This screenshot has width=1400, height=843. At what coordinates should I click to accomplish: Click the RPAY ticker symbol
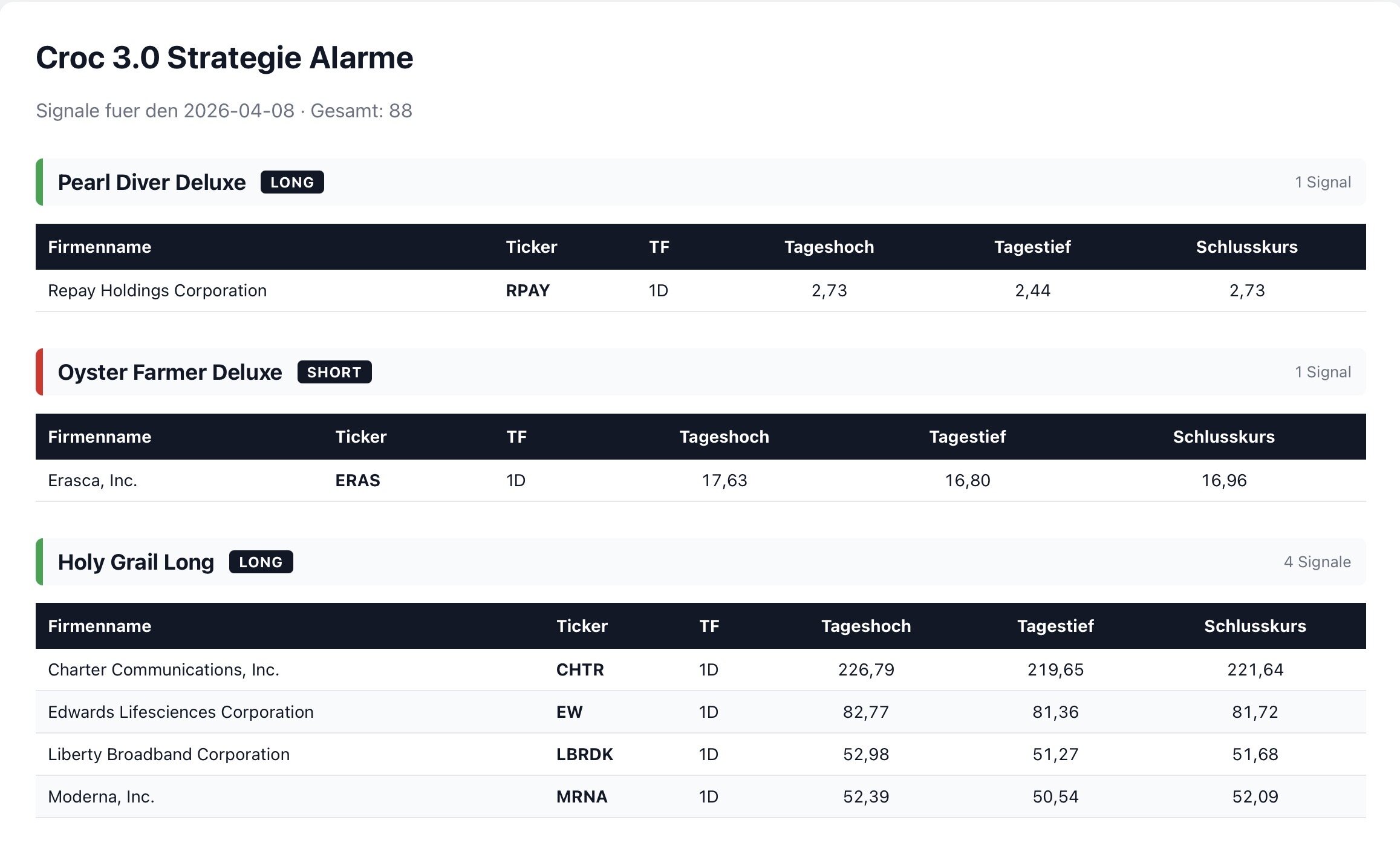[527, 291]
